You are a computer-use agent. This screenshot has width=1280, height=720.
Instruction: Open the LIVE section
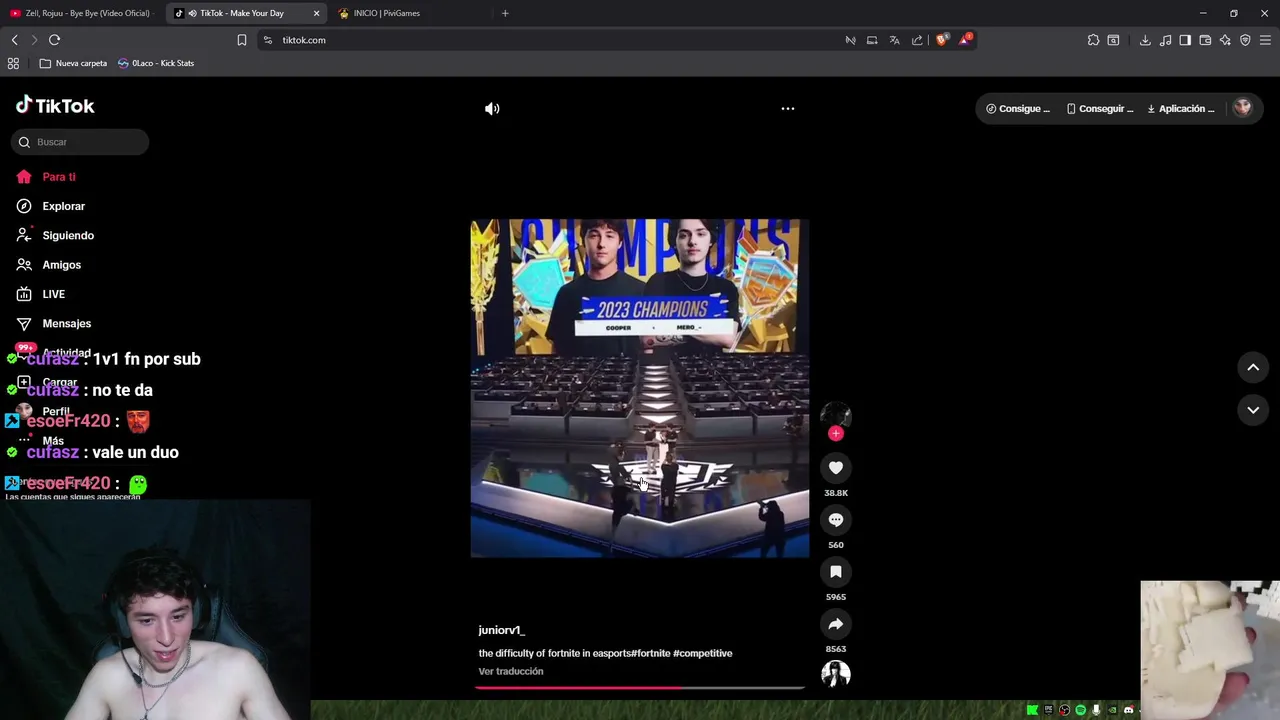coord(41,294)
